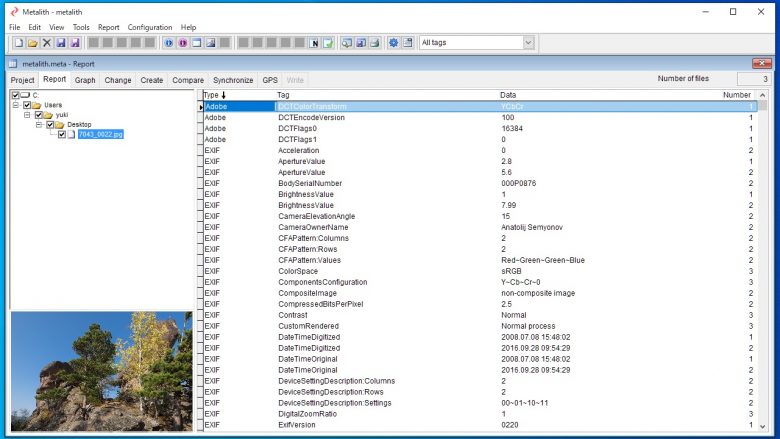Collapse the Desktop tree node
780x439 pixels.
click(x=39, y=124)
